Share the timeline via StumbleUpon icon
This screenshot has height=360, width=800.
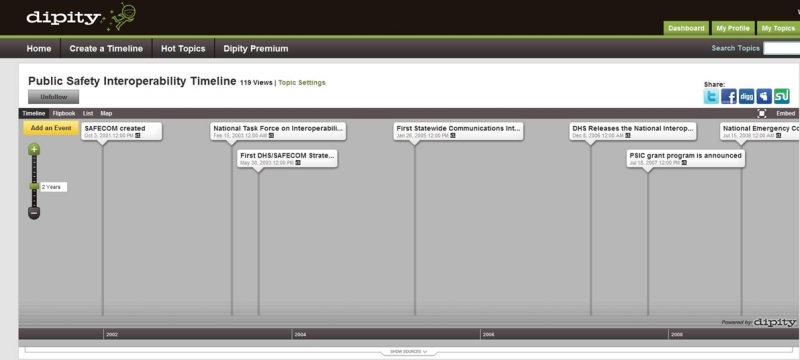pyautogui.click(x=782, y=96)
